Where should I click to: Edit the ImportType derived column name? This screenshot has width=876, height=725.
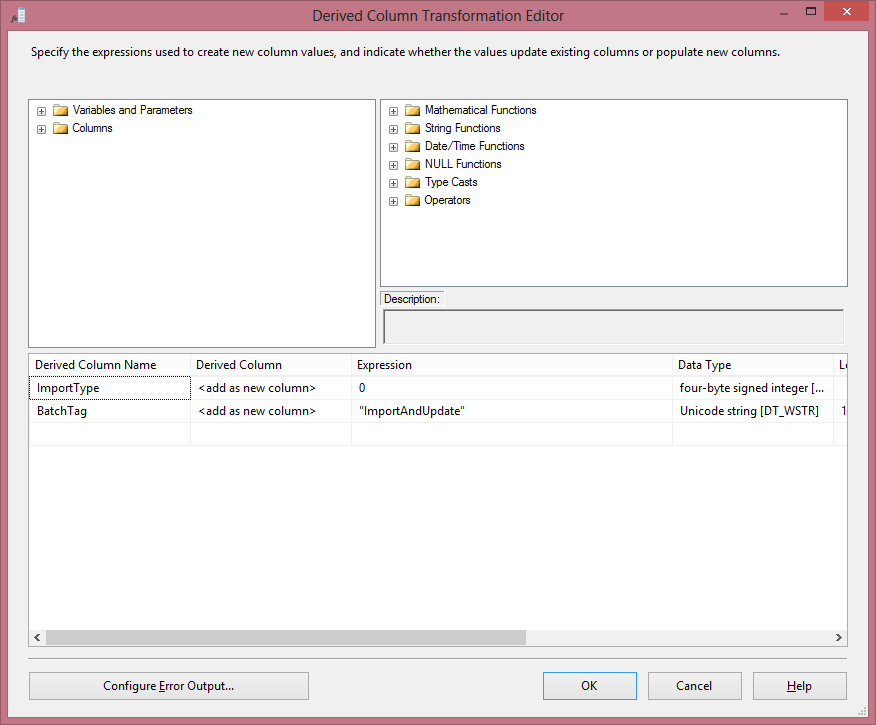pyautogui.click(x=109, y=388)
